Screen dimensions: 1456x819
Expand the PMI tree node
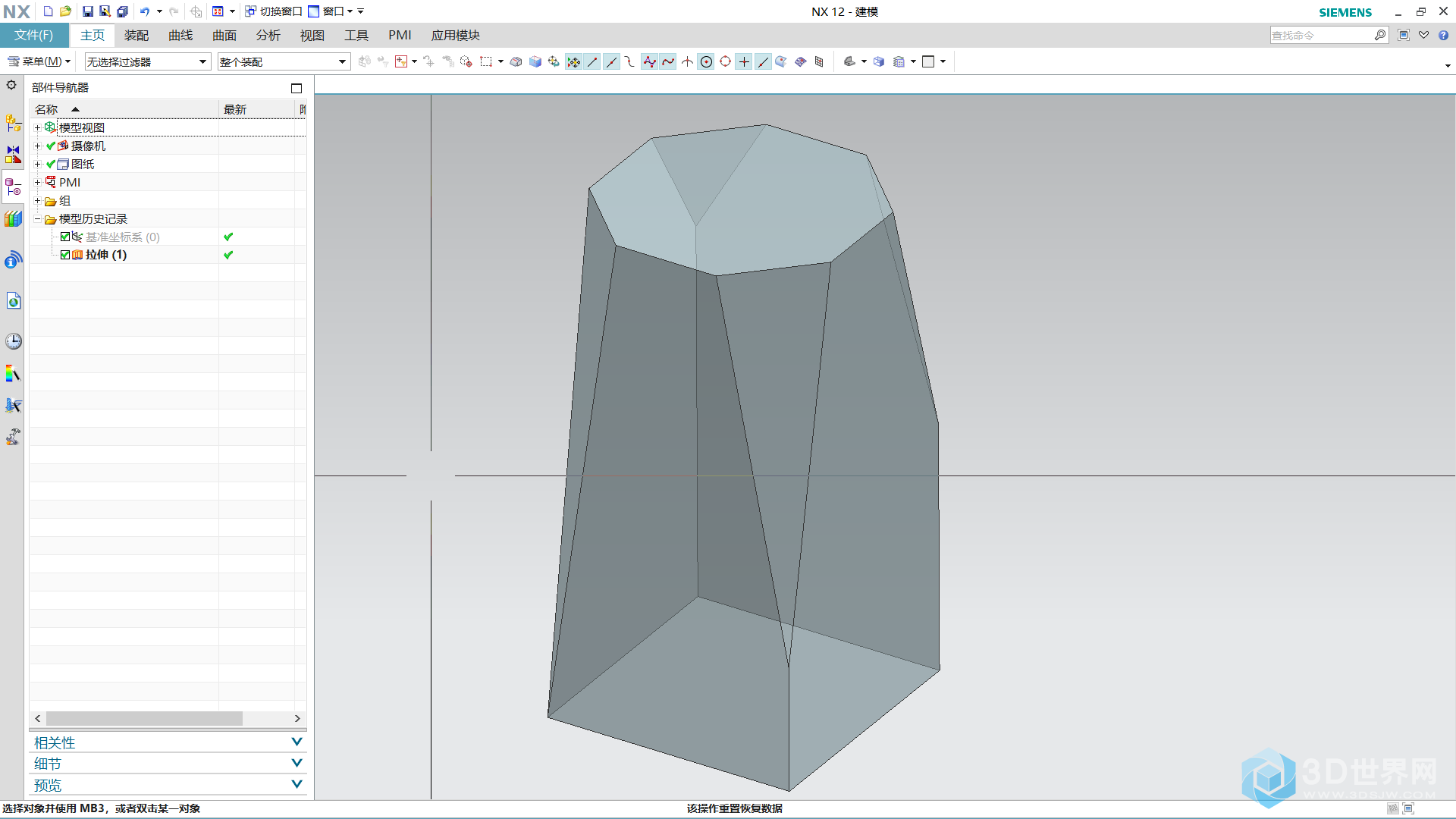pos(37,182)
